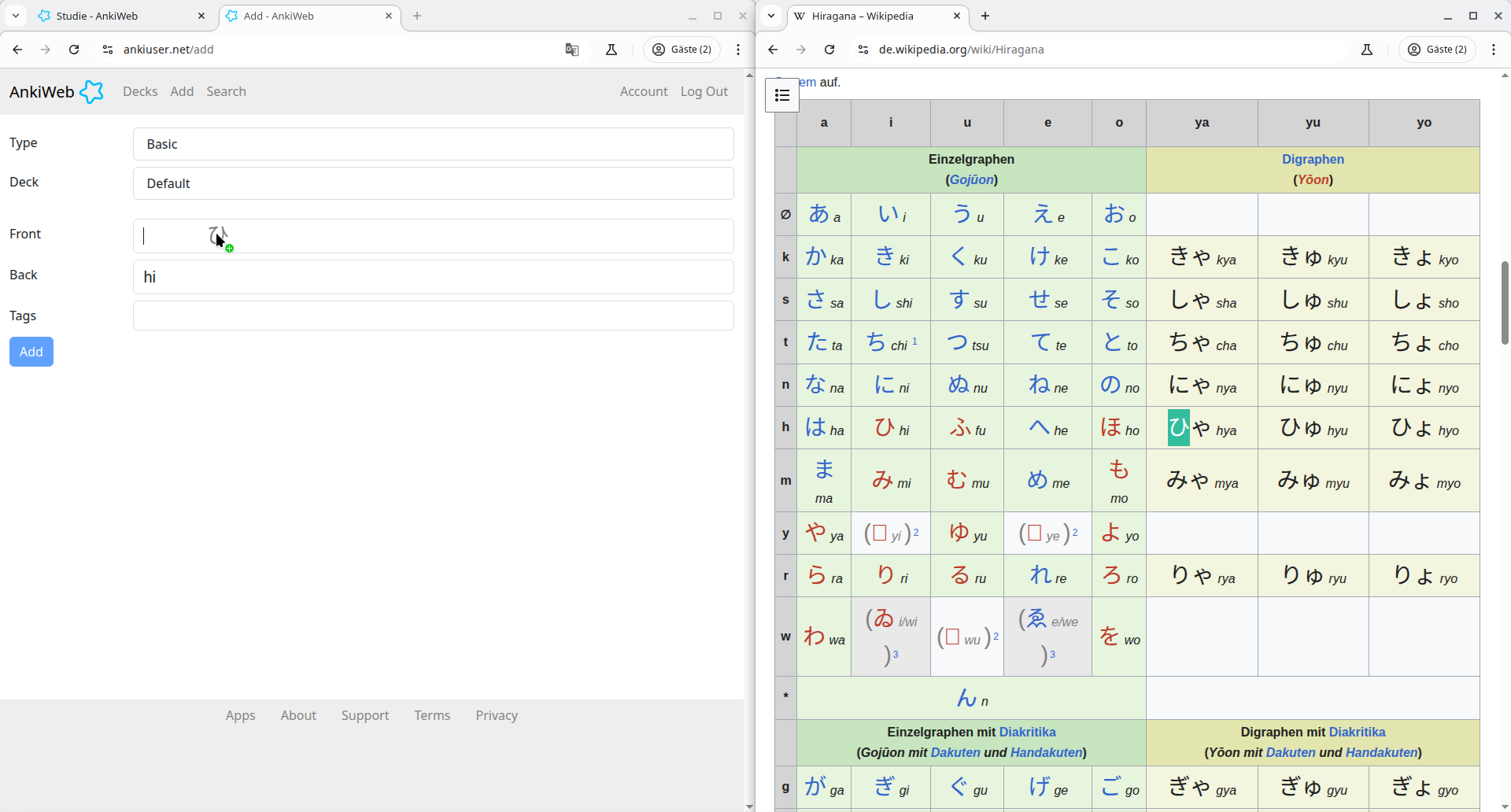This screenshot has width=1511, height=812.
Task: Click the が ga hiragana link
Action: (x=816, y=786)
